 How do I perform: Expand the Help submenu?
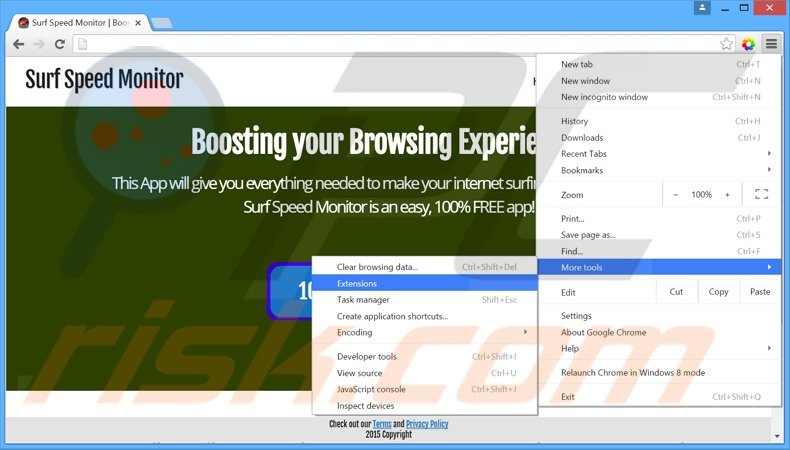pyautogui.click(x=660, y=348)
